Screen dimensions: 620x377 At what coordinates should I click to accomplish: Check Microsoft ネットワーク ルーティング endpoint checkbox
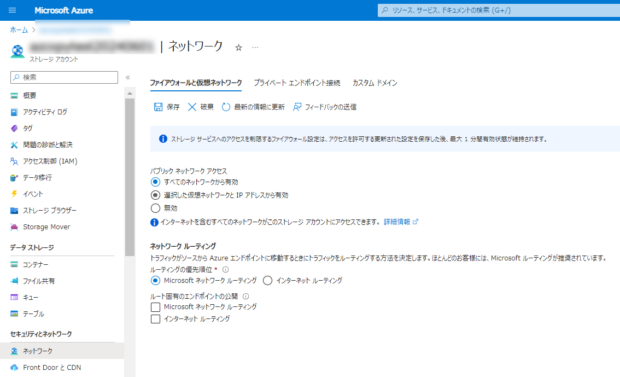155,307
